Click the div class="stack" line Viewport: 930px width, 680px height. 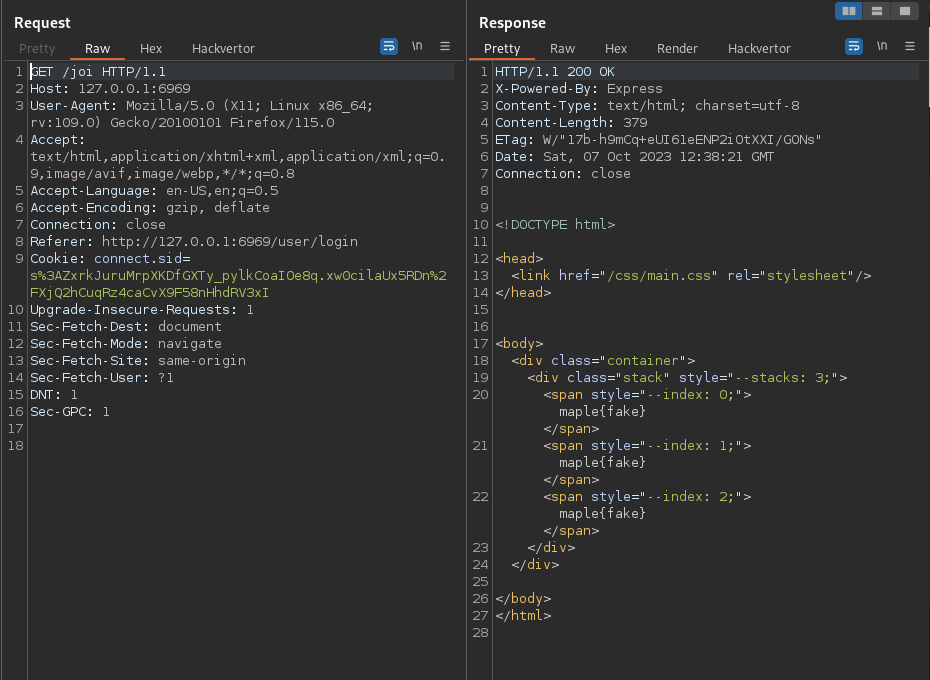(687, 378)
